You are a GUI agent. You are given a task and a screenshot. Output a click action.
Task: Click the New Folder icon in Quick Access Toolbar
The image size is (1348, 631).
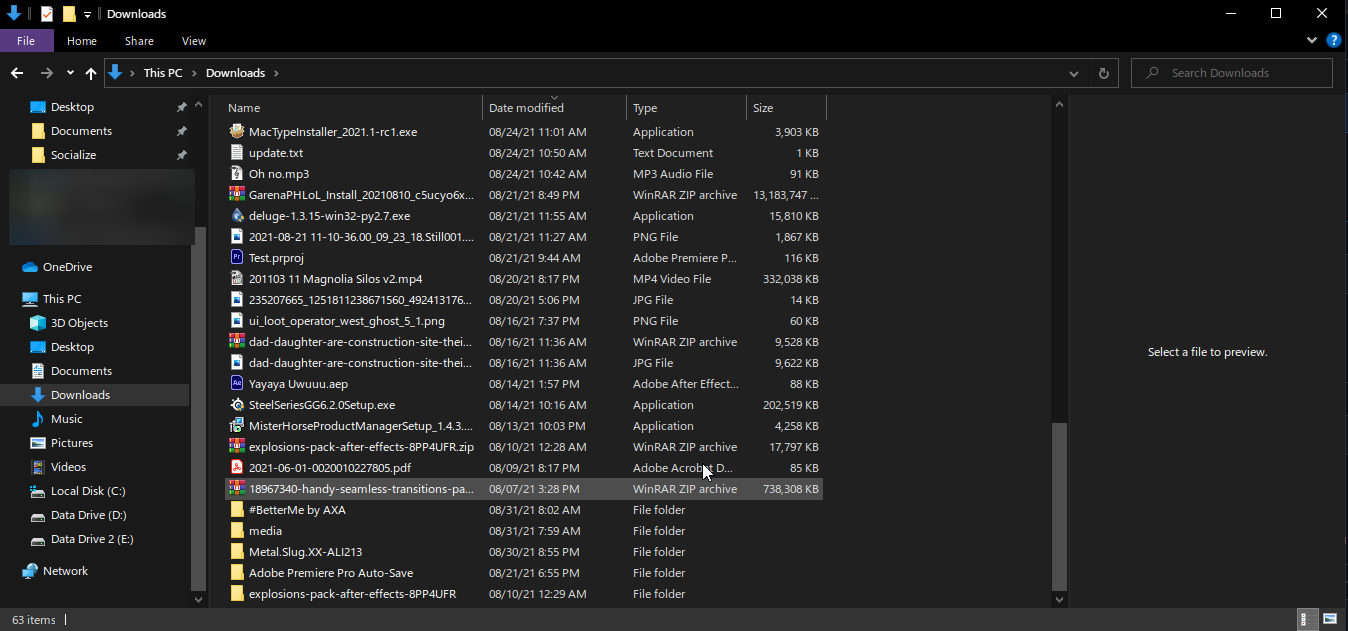coord(69,14)
